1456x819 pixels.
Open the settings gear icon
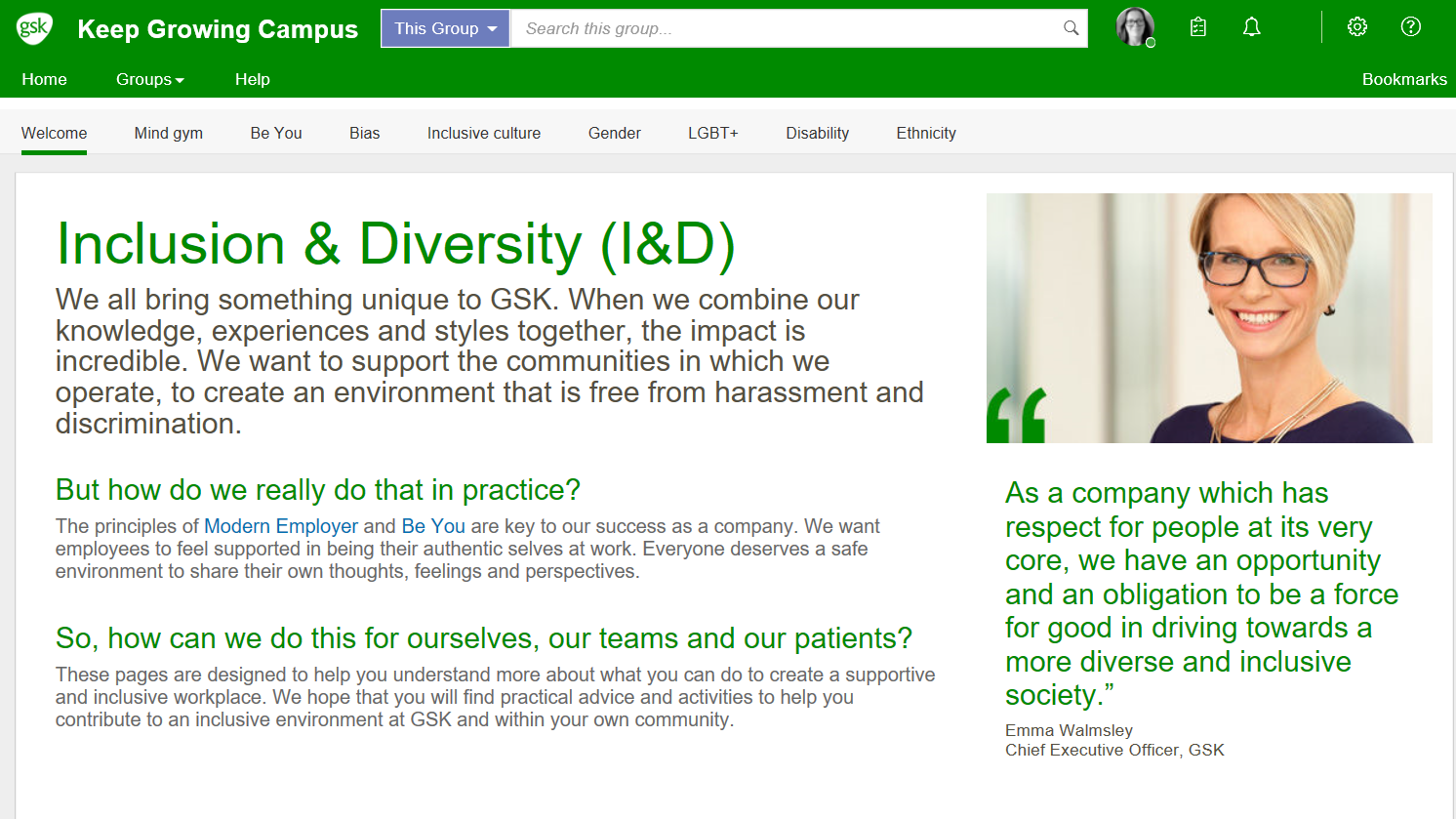1357,26
